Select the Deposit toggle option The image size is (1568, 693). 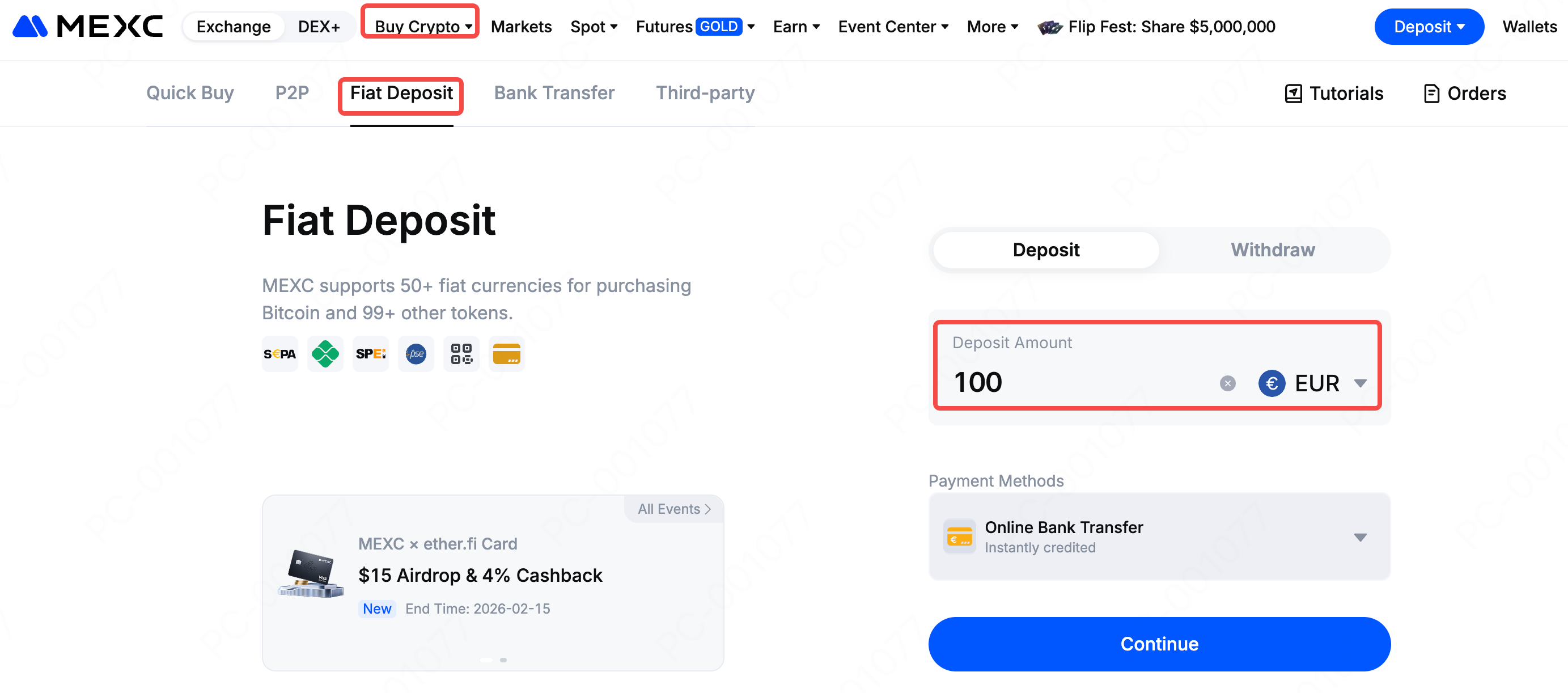point(1045,250)
